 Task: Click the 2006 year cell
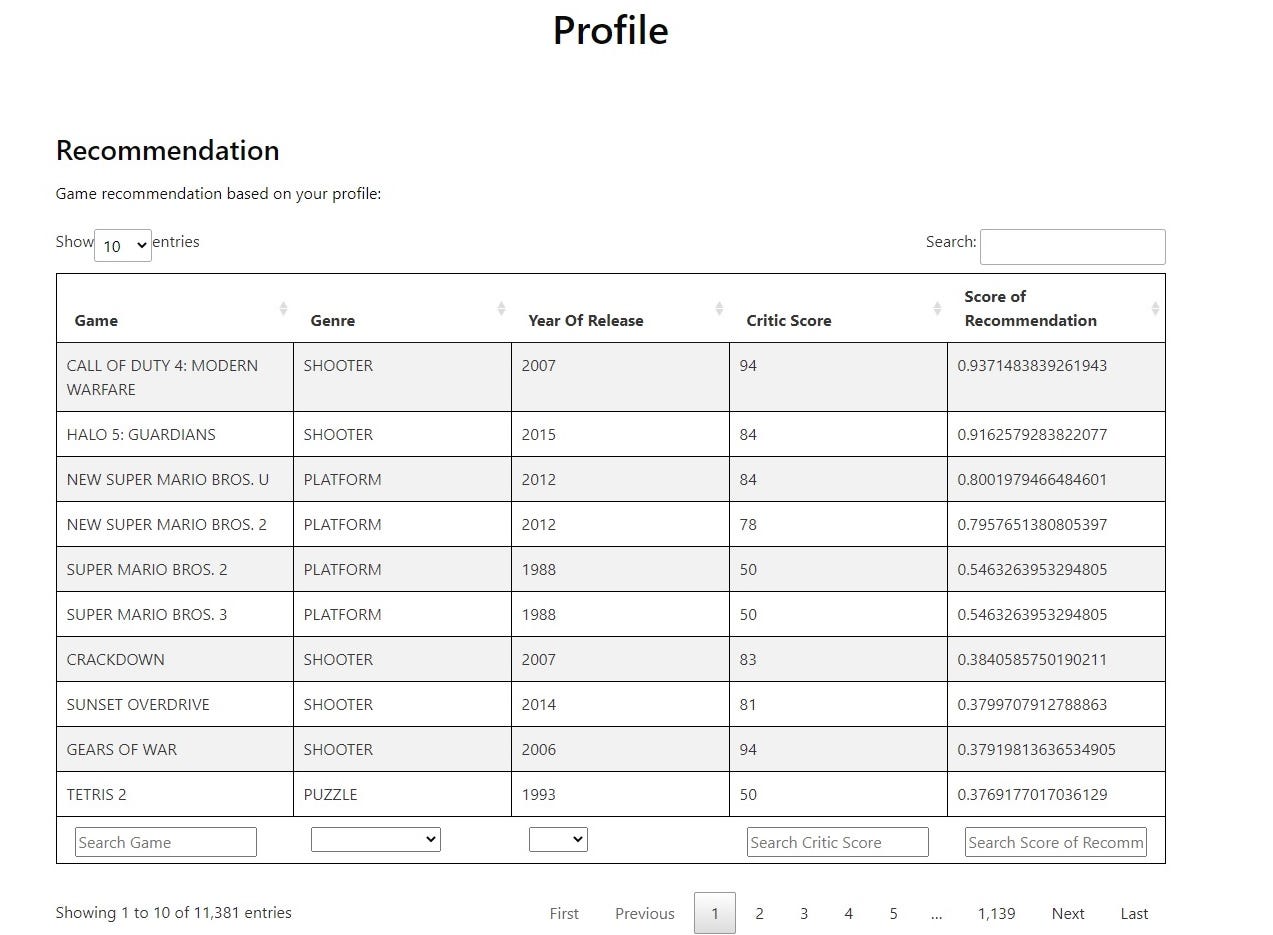point(620,749)
